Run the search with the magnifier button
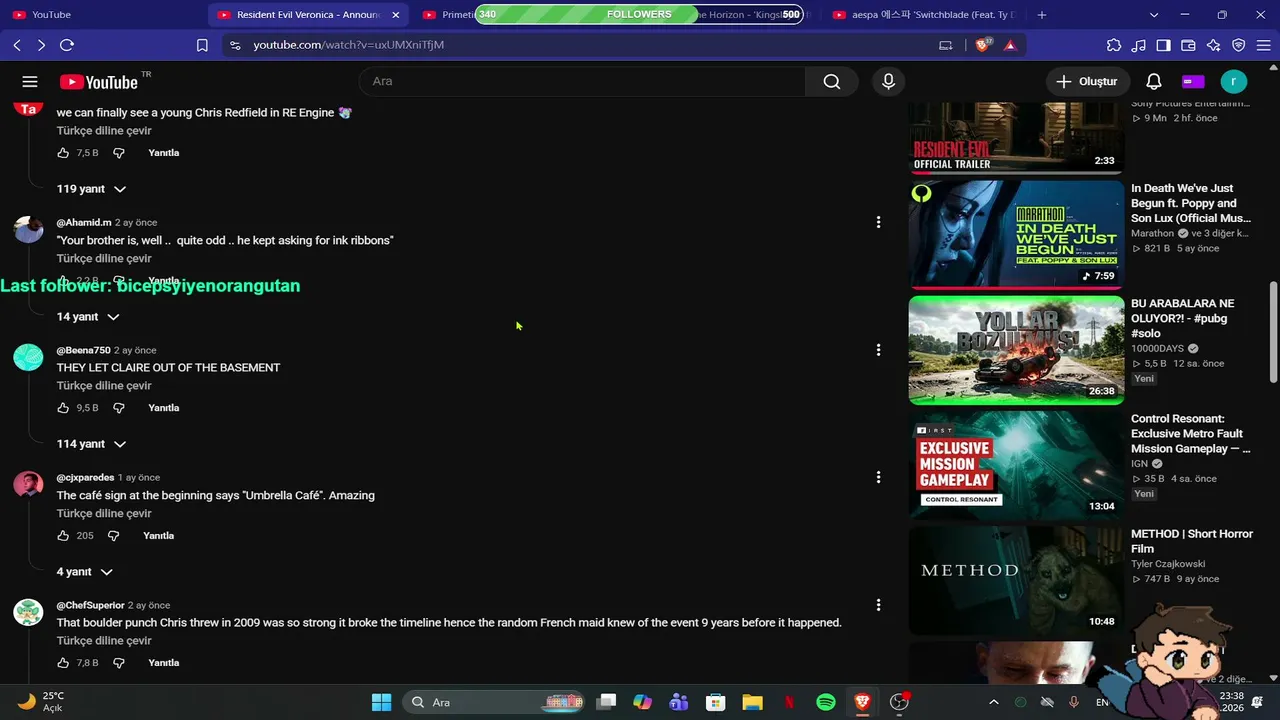1280x720 pixels. [832, 82]
